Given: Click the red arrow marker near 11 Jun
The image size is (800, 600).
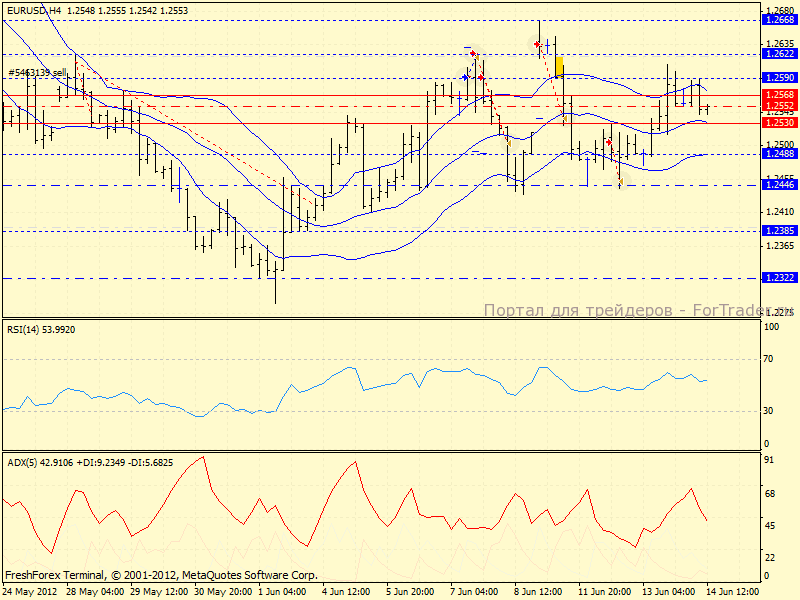Looking at the screenshot, I should pos(608,143).
